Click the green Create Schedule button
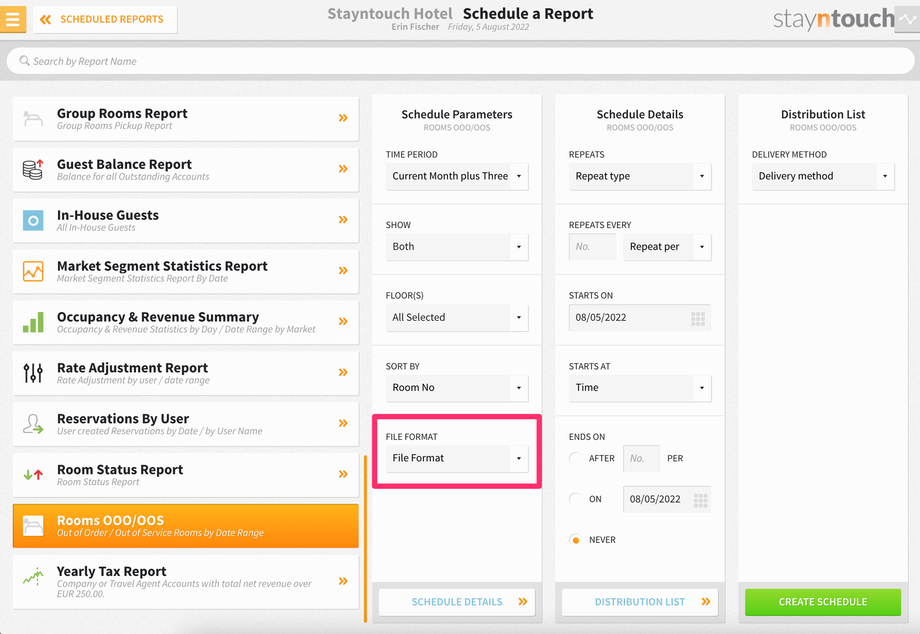920x634 pixels. (823, 602)
